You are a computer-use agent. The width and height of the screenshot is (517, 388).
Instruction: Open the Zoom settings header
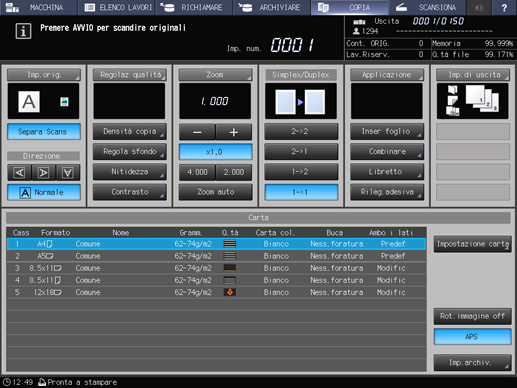(215, 75)
